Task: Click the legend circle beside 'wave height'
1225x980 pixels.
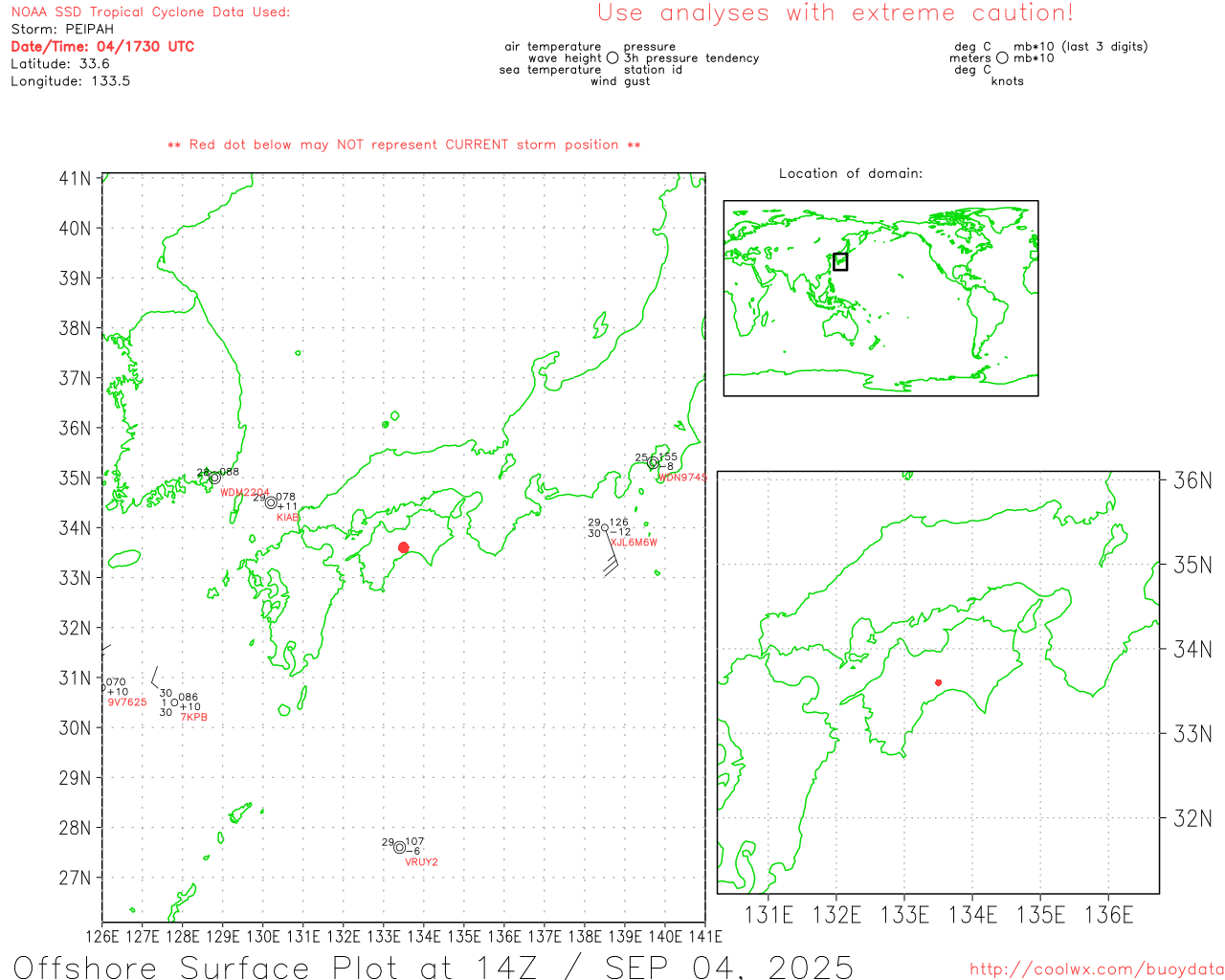Action: (612, 57)
